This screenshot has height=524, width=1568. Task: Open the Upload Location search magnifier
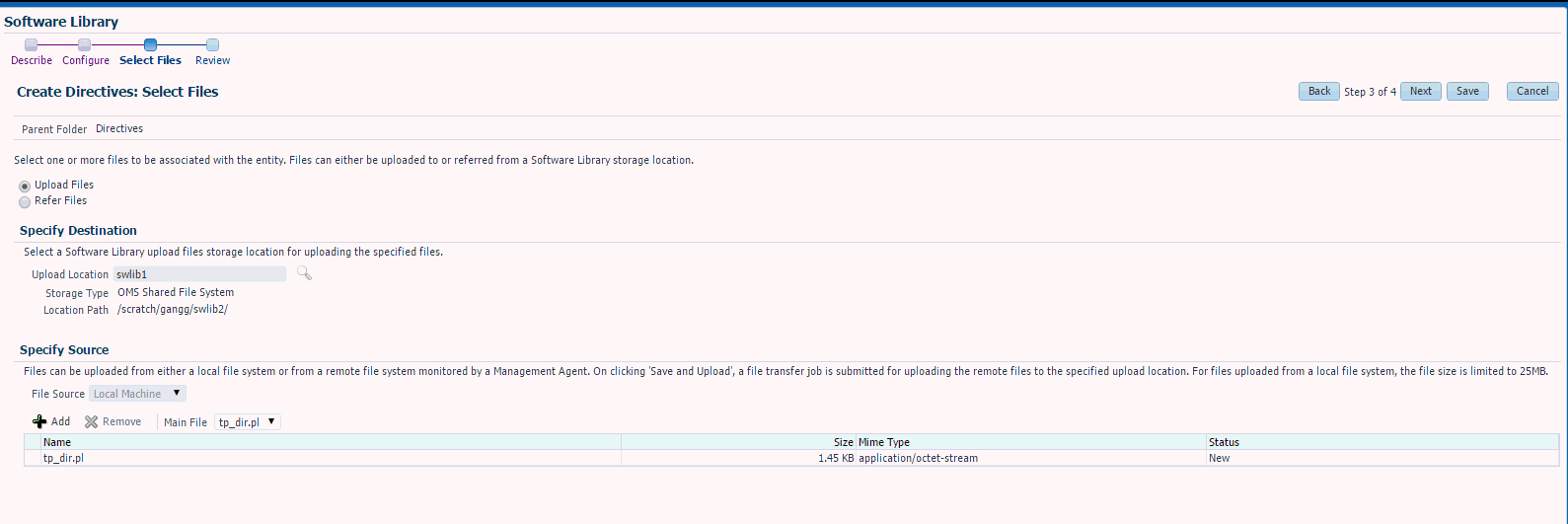pyautogui.click(x=304, y=273)
